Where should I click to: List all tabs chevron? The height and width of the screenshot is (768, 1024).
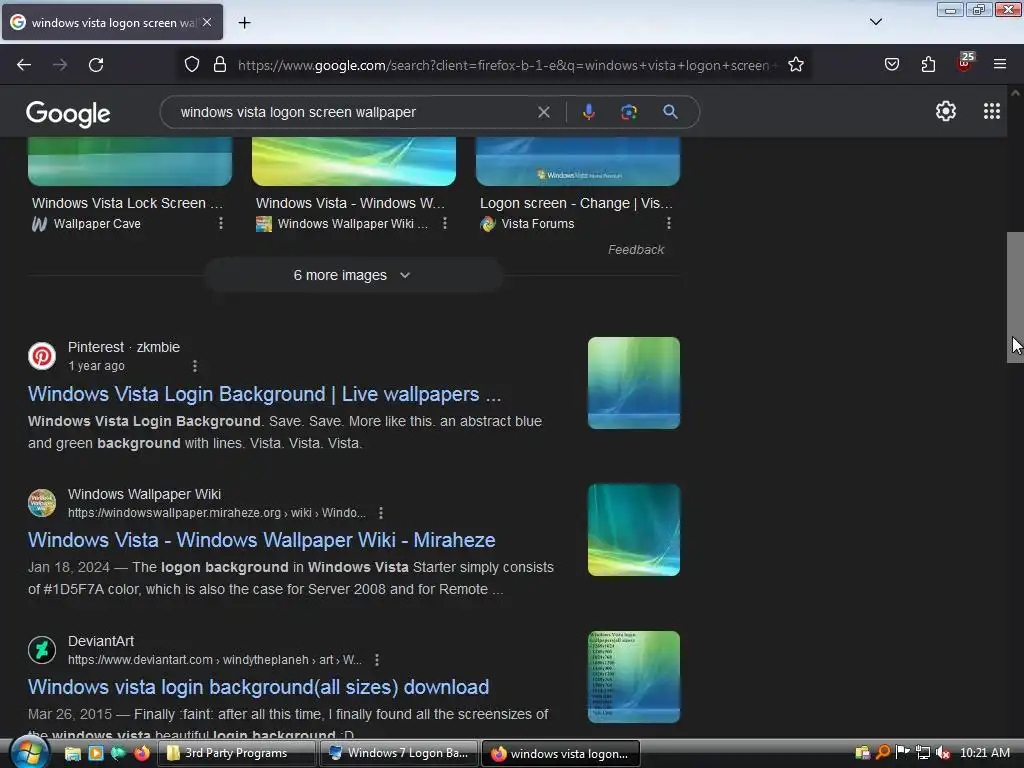point(876,22)
